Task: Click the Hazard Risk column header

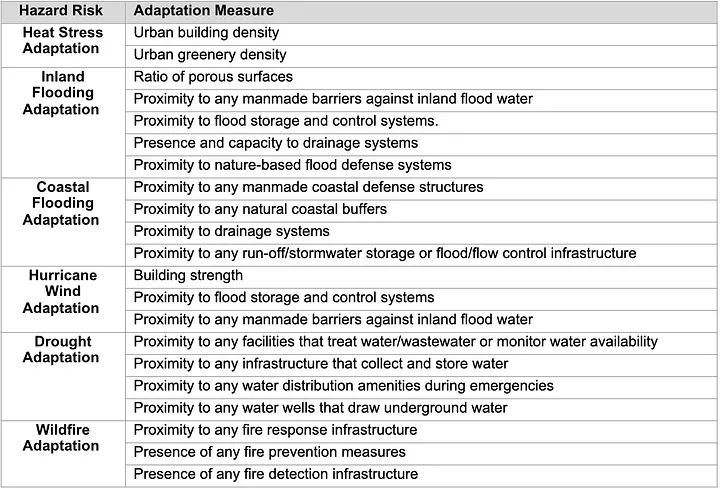Action: 63,11
